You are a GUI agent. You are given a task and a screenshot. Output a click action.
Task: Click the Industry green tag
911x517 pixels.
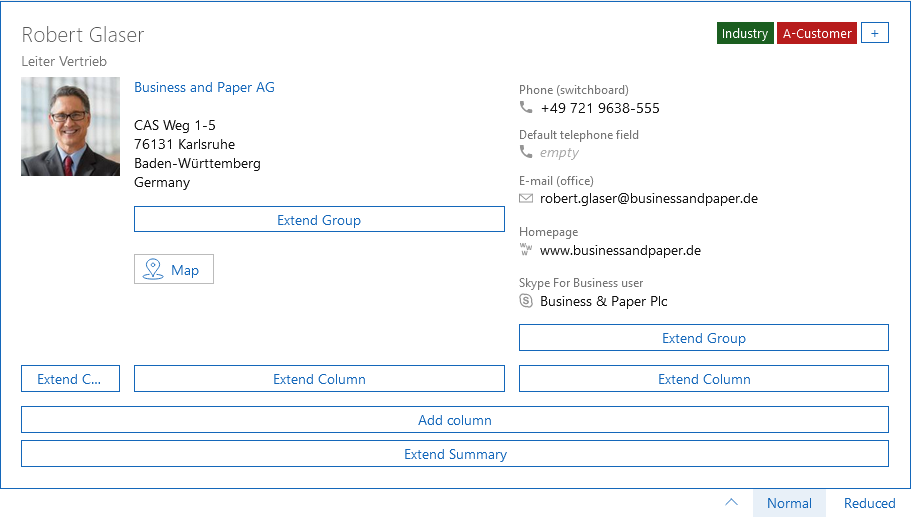[744, 34]
